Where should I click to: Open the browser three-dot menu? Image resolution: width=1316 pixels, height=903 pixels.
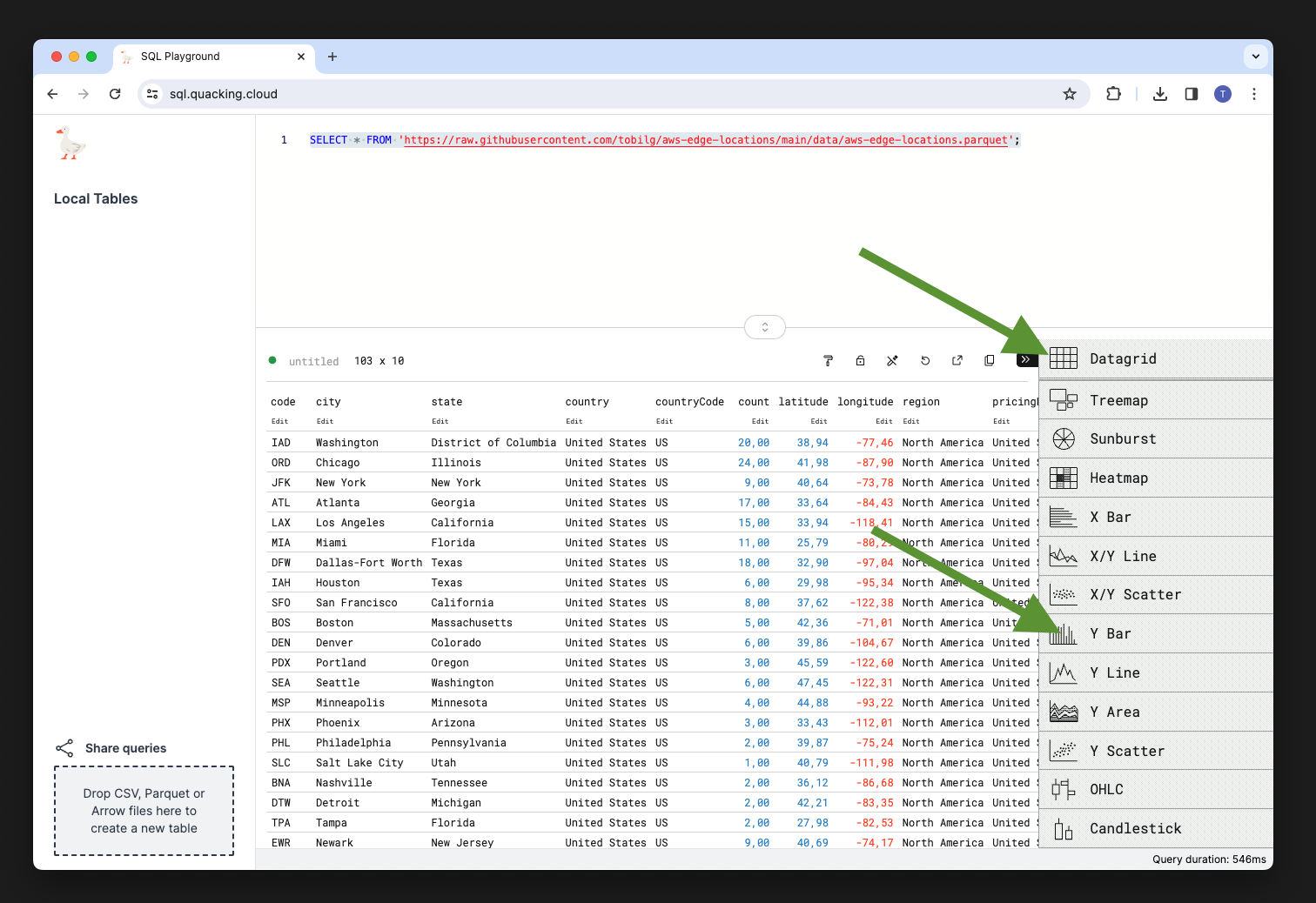pos(1253,94)
